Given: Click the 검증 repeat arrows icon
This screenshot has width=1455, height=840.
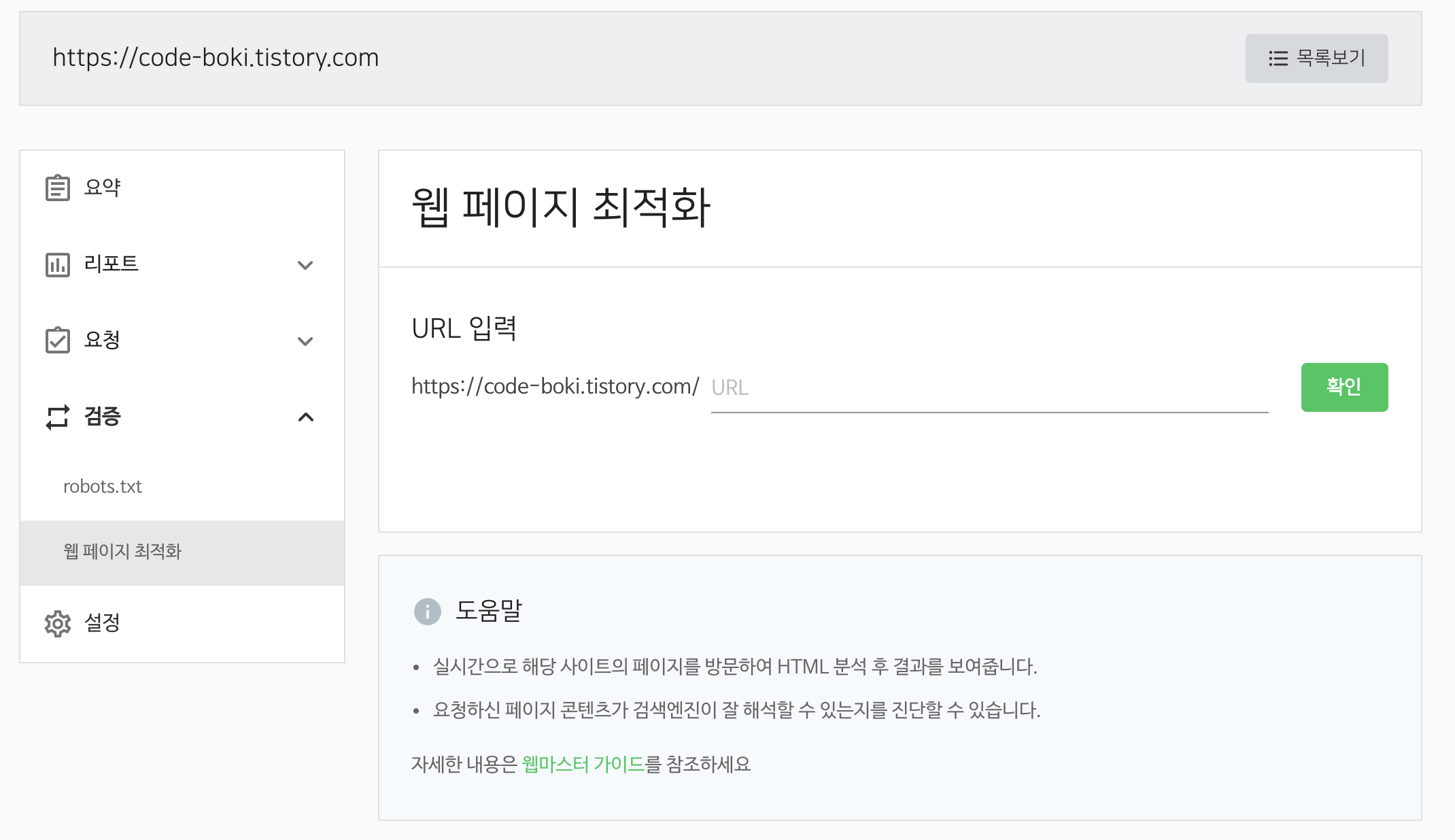Looking at the screenshot, I should (58, 417).
